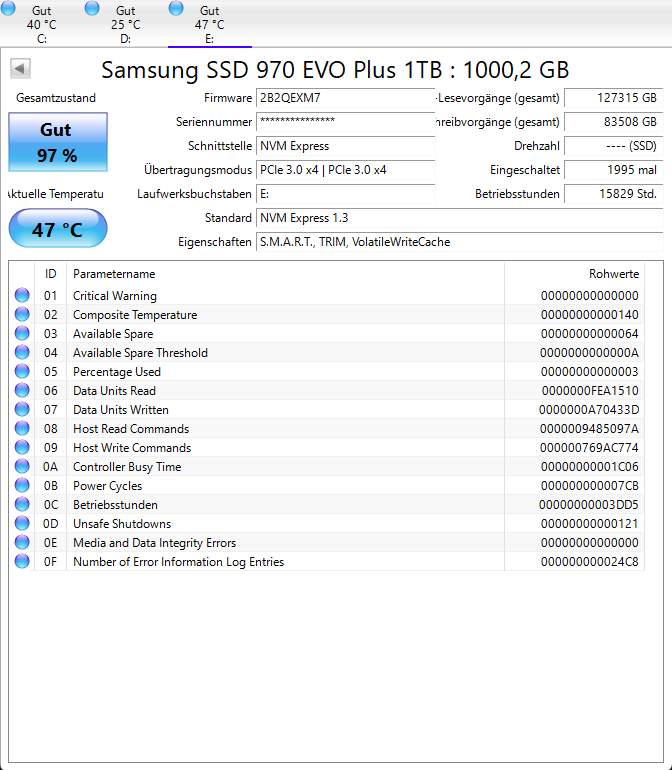Go back with the left arrow button

tap(20, 68)
